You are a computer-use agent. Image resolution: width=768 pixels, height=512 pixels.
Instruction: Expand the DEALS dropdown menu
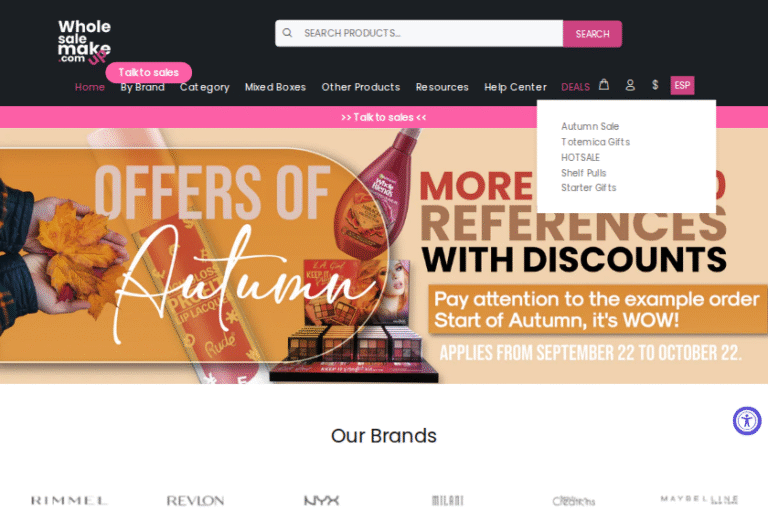coord(575,87)
